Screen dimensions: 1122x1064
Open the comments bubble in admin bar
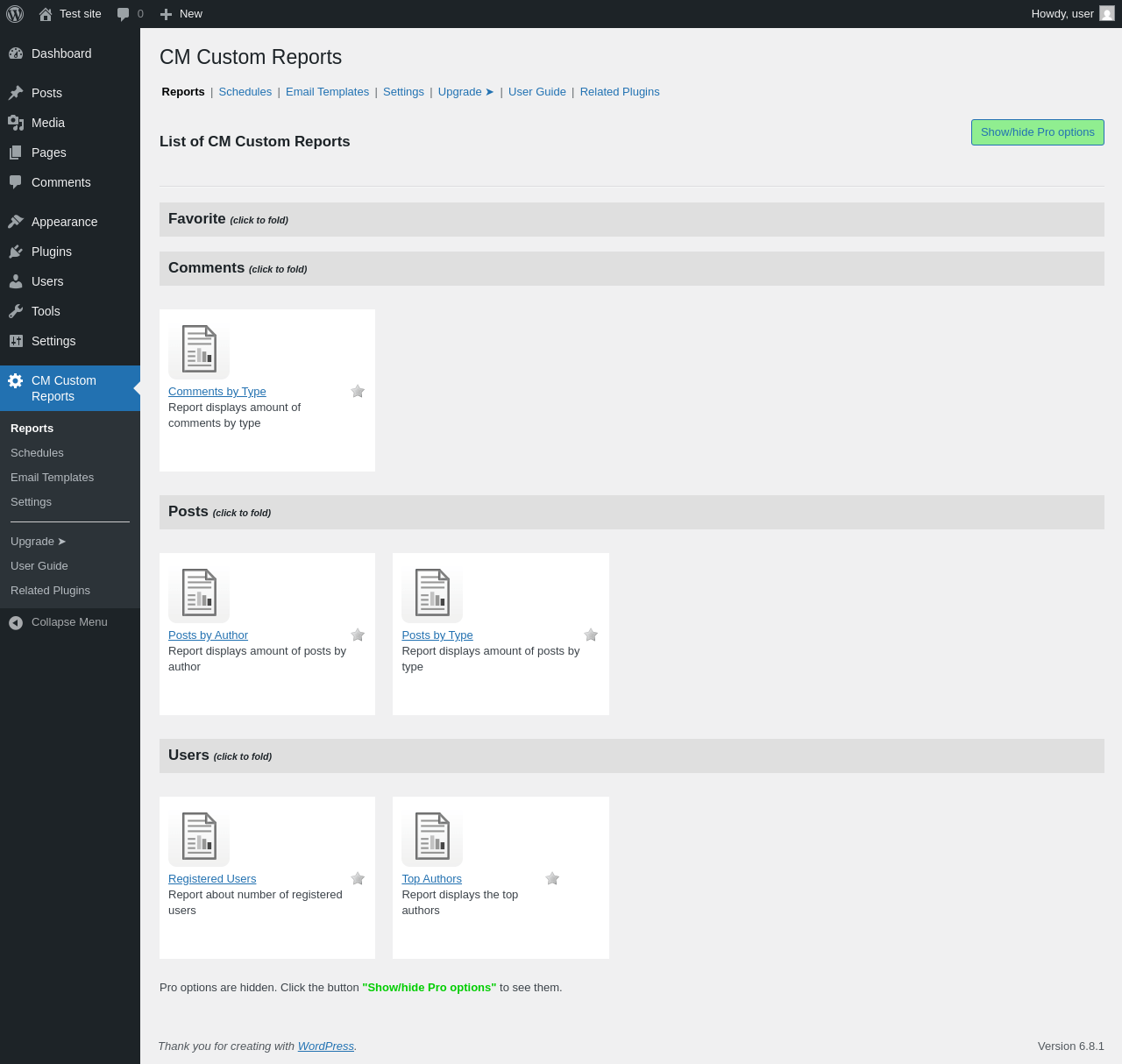(x=130, y=14)
